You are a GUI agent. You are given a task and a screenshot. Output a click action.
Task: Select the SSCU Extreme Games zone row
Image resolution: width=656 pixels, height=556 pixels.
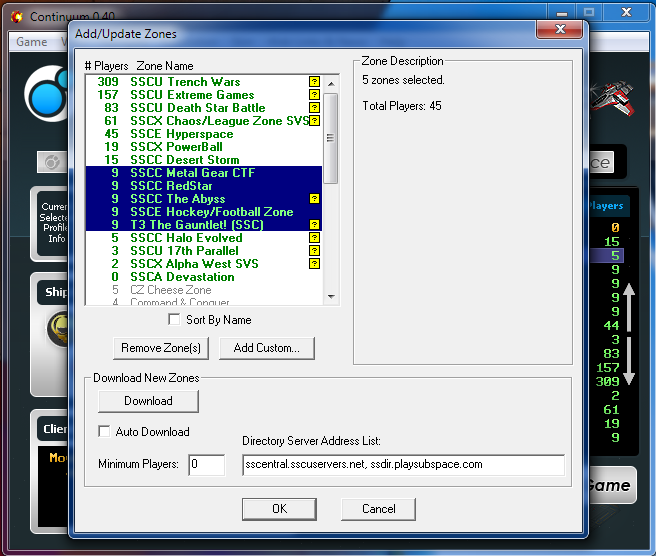(x=204, y=95)
